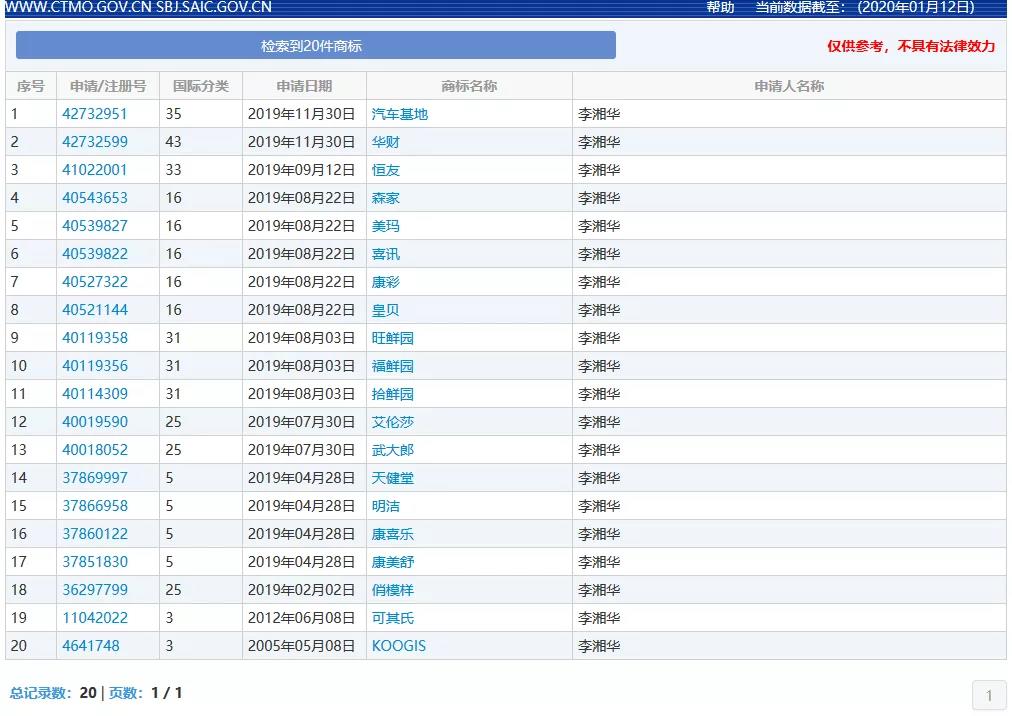Open the 恒友 trademark link
Viewport: 1012px width, 716px height.
point(387,169)
